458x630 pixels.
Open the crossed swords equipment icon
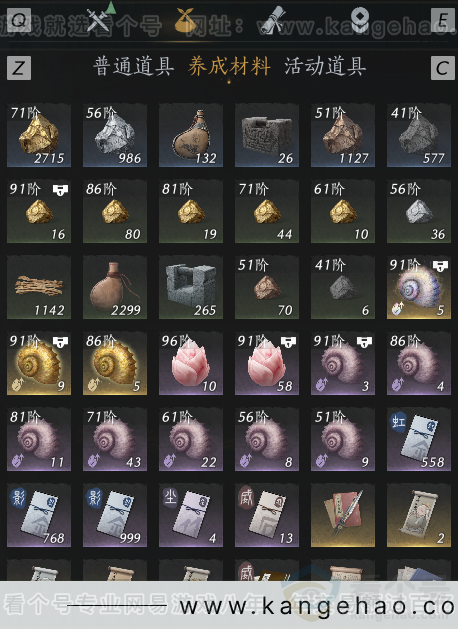tap(97, 20)
